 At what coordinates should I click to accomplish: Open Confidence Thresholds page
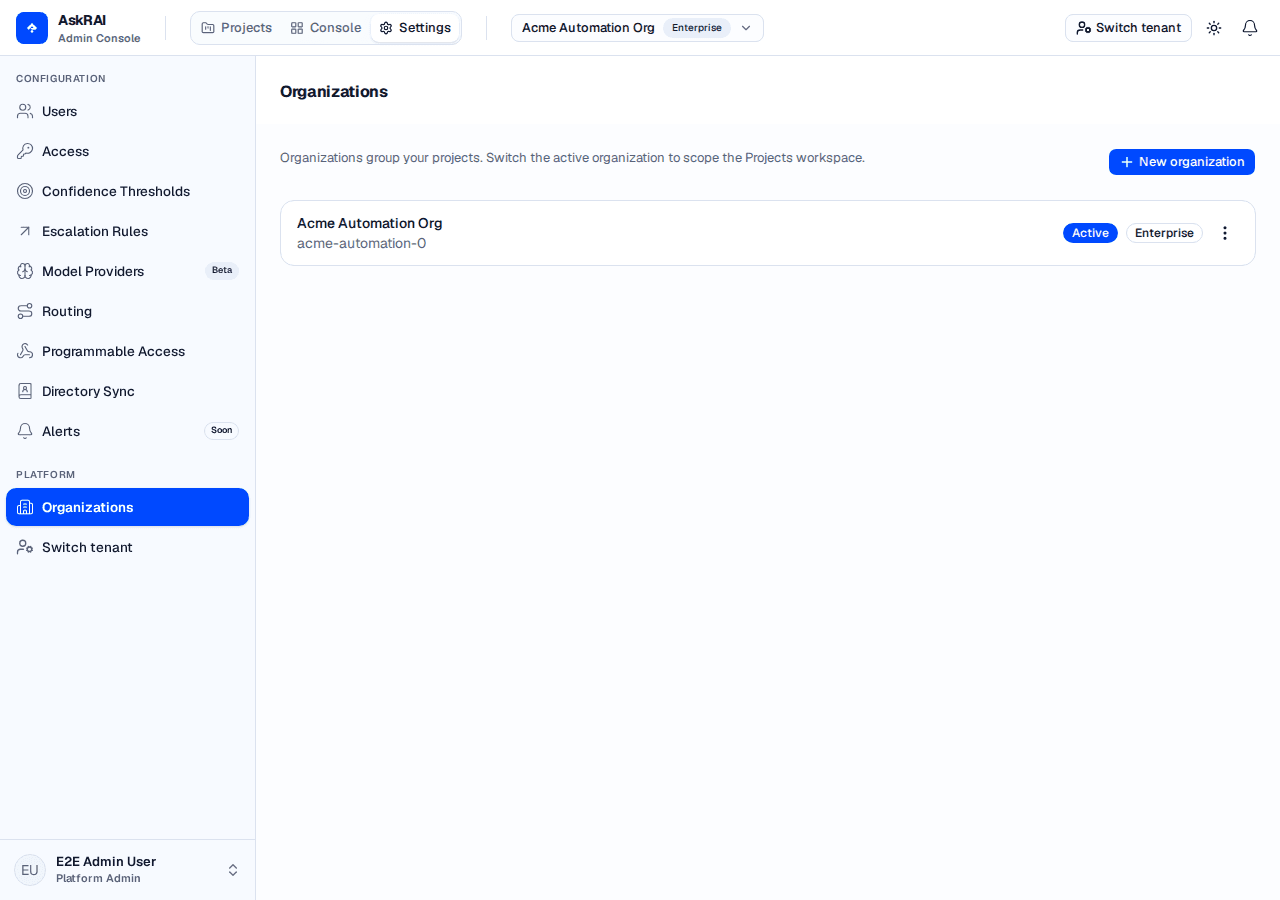(x=127, y=191)
